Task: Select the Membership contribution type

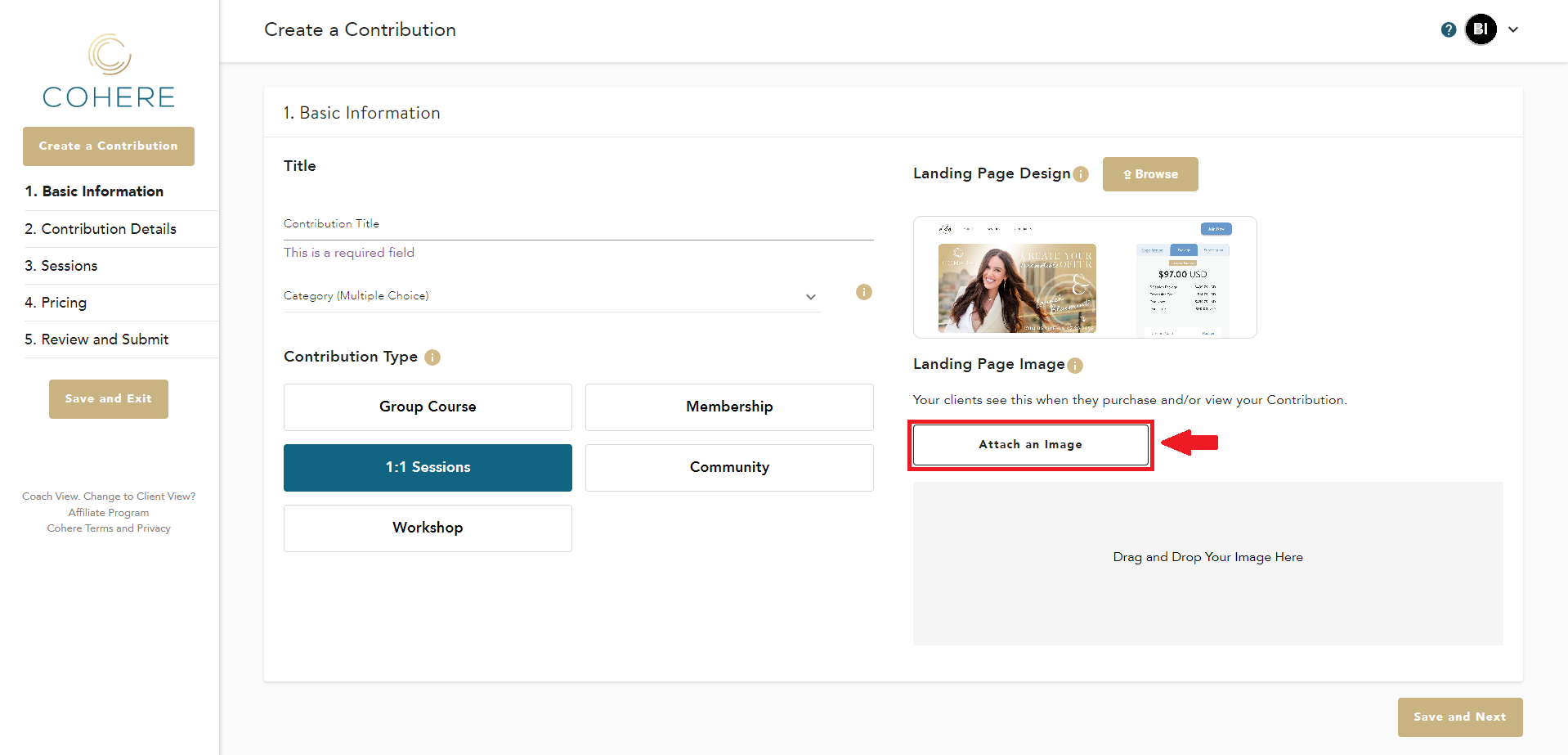Action: pyautogui.click(x=728, y=407)
